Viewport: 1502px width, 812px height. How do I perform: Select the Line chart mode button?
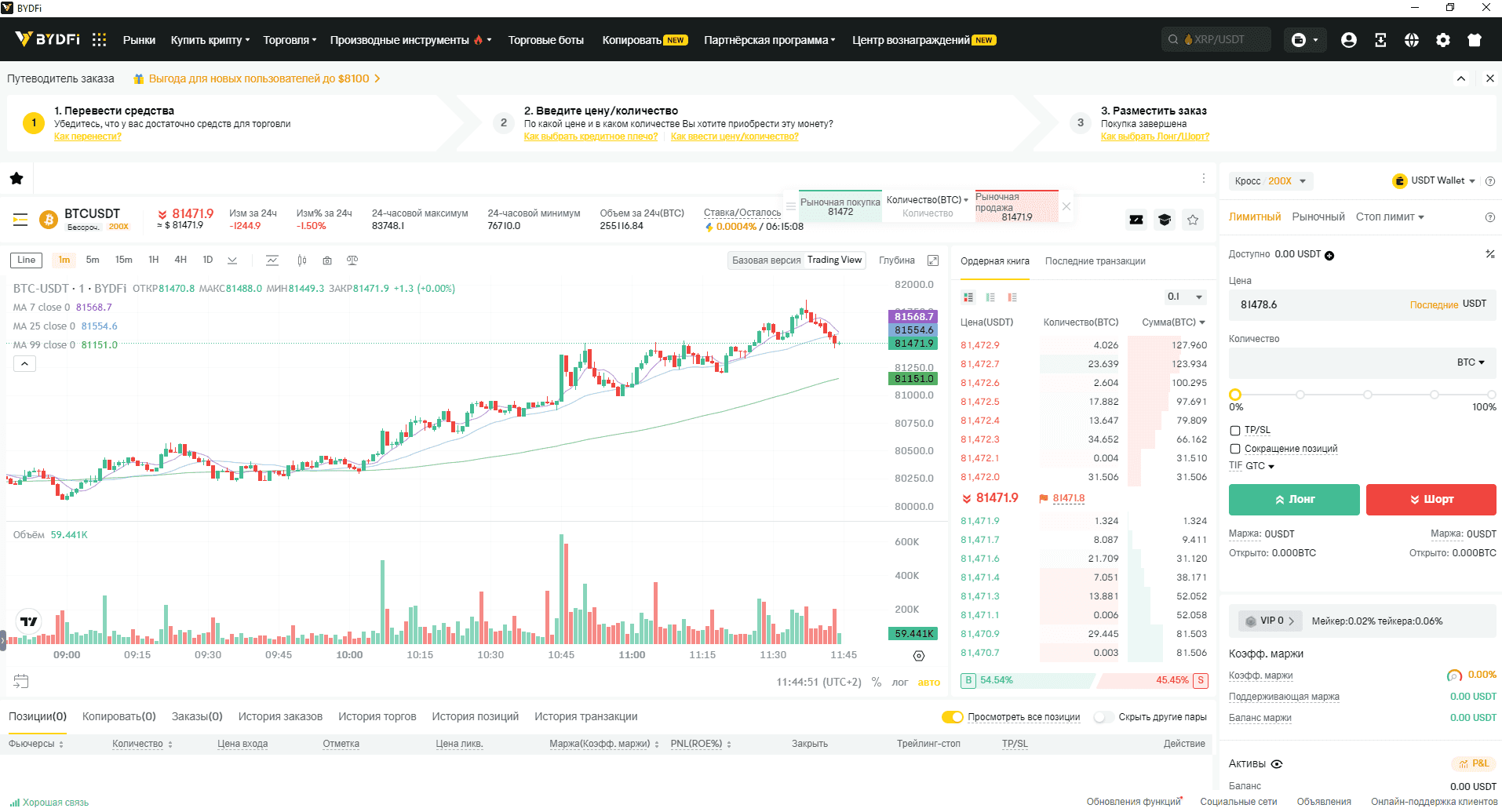[x=27, y=260]
